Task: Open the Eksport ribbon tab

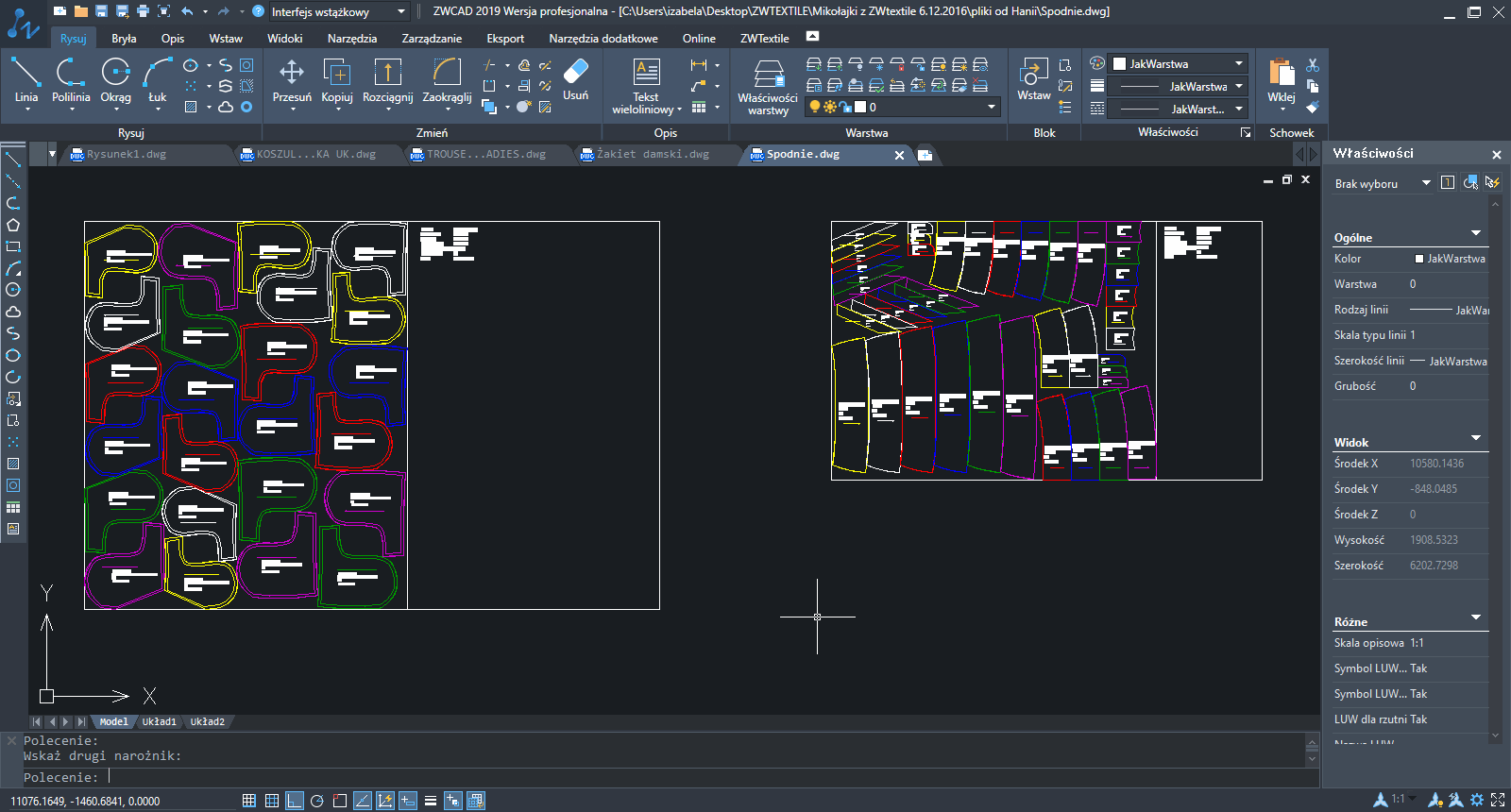Action: 505,39
